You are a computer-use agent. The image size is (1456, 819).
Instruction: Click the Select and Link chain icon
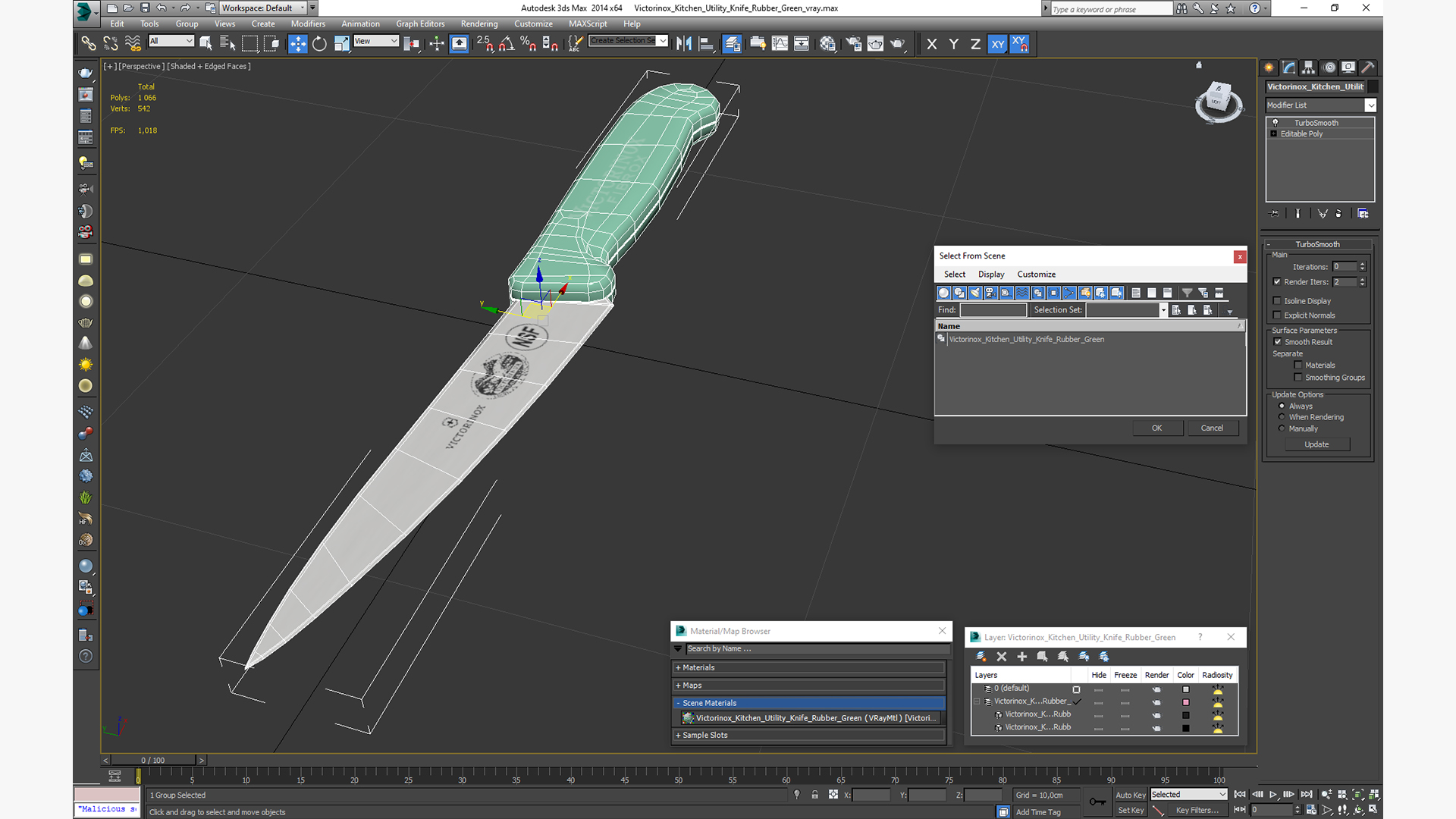89,44
